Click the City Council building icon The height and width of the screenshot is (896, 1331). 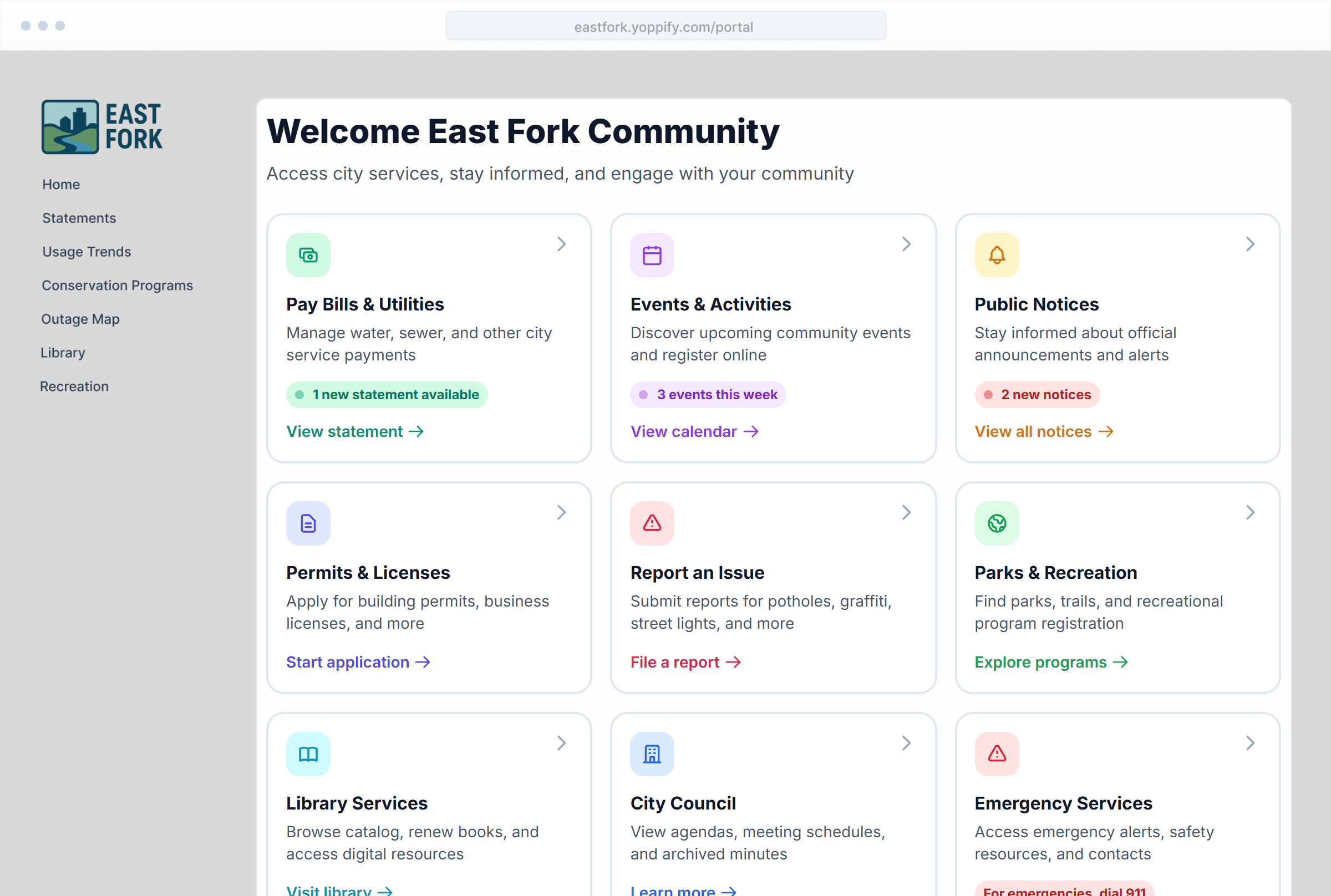[652, 754]
